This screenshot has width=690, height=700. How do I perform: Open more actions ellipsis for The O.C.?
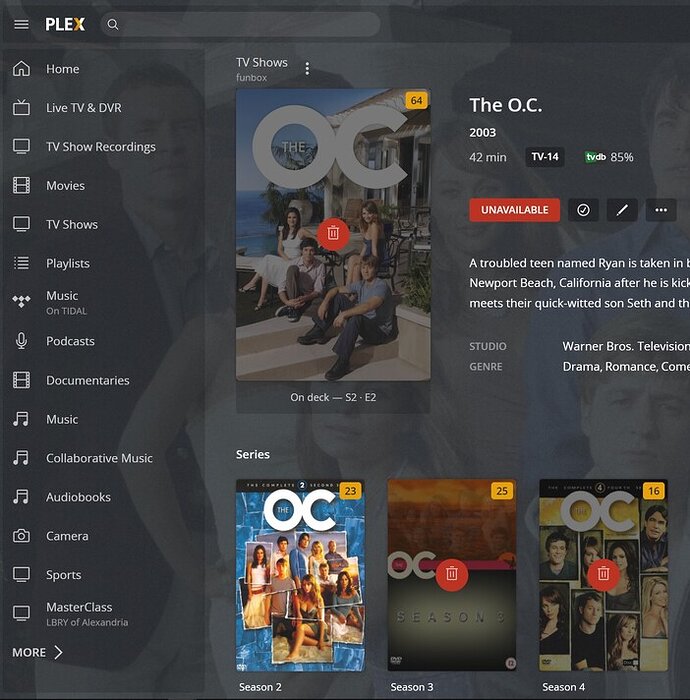coord(661,210)
